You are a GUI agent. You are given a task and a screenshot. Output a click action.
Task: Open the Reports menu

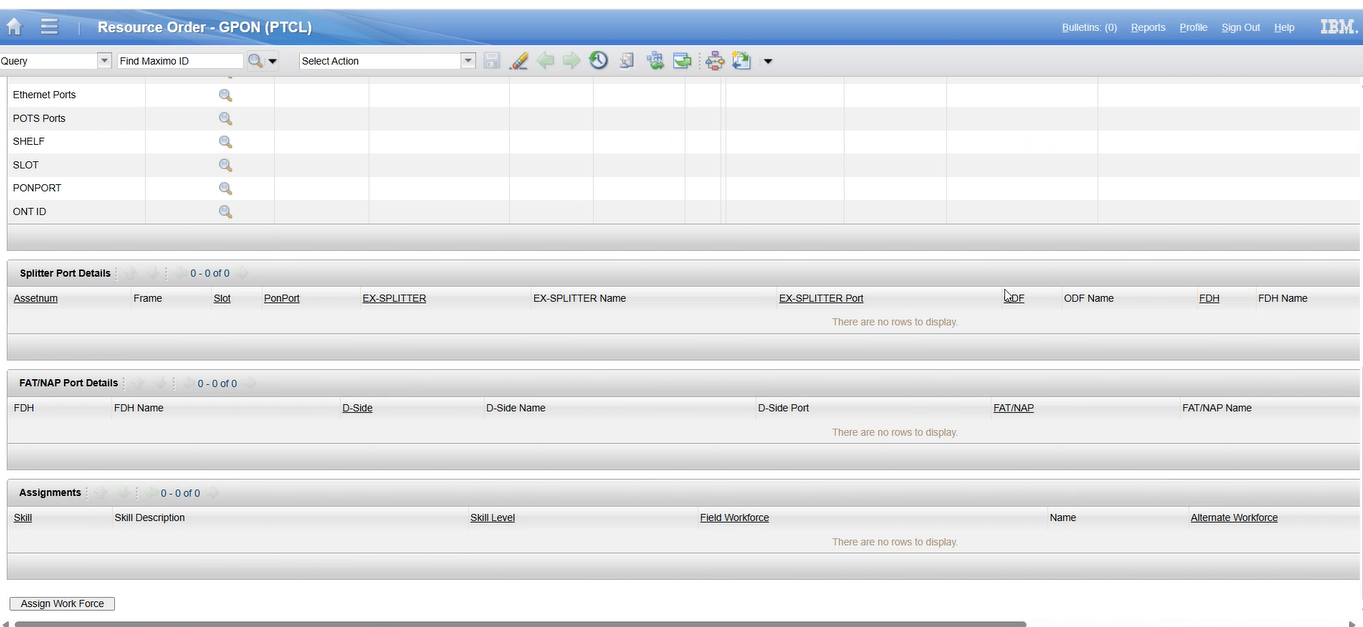tap(1148, 28)
